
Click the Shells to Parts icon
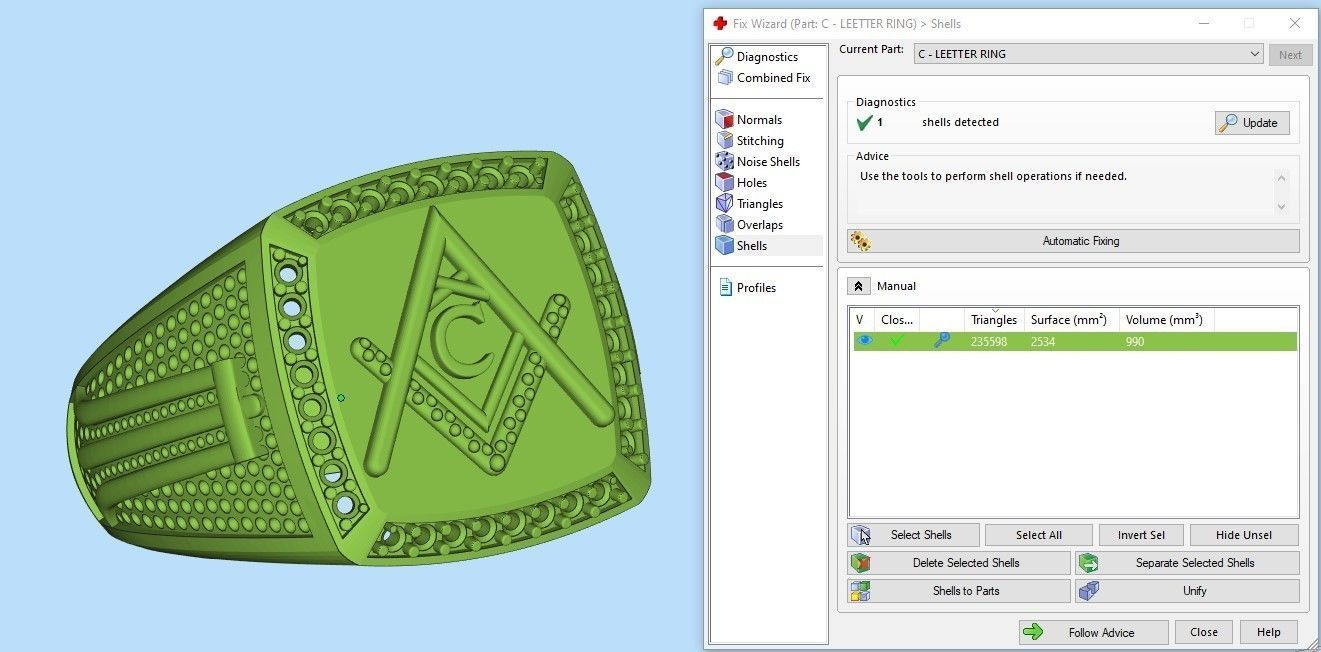click(860, 591)
